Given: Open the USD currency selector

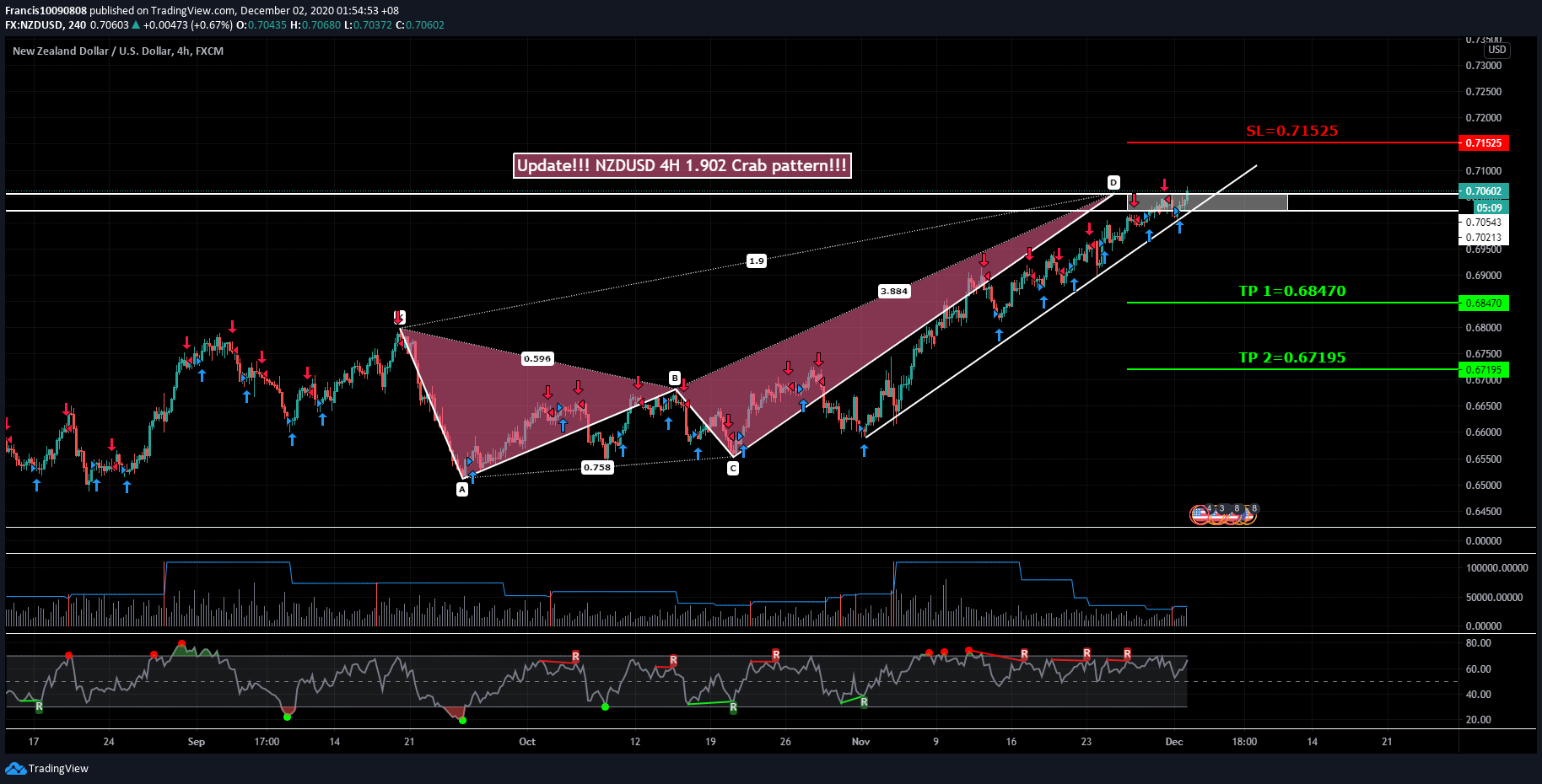Looking at the screenshot, I should point(1497,50).
